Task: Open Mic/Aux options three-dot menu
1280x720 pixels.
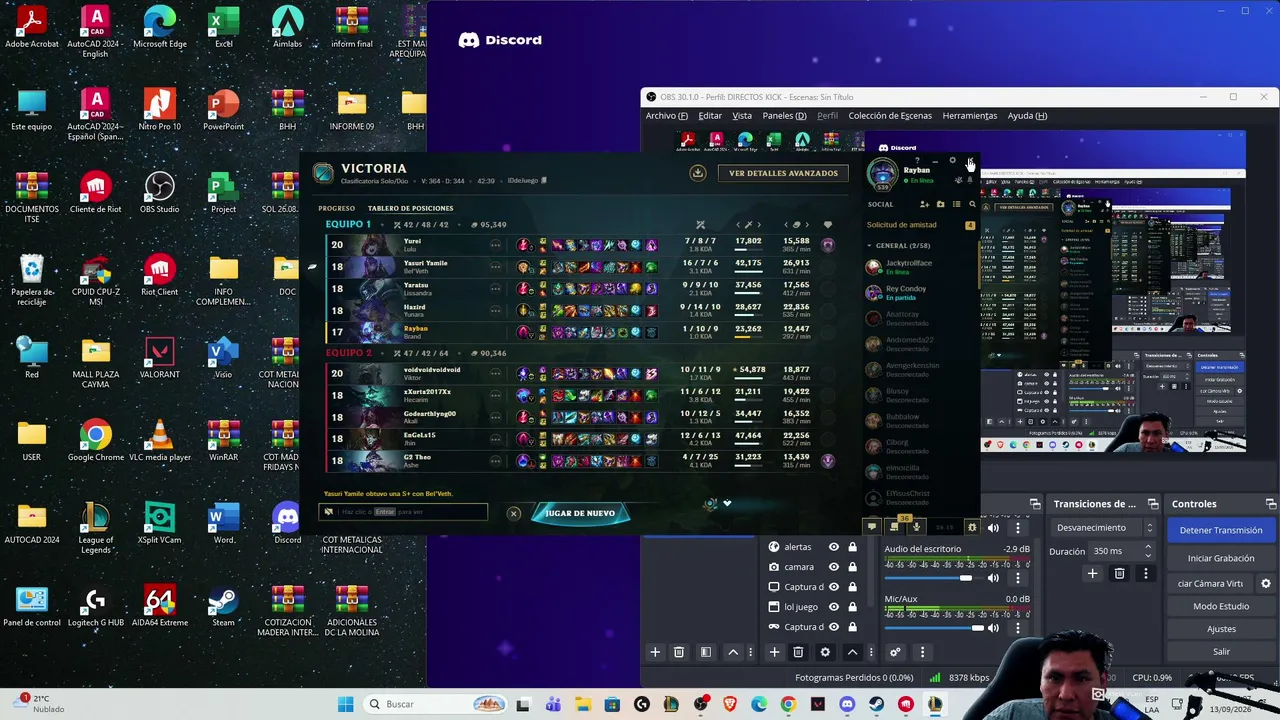Action: pyautogui.click(x=1018, y=628)
